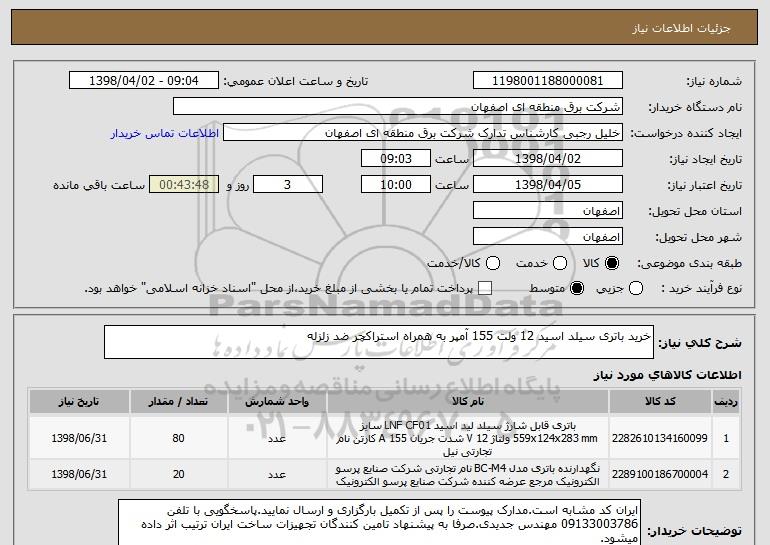Click the creation time field 09:03
Screen dimensions: 770x545
click(x=396, y=159)
